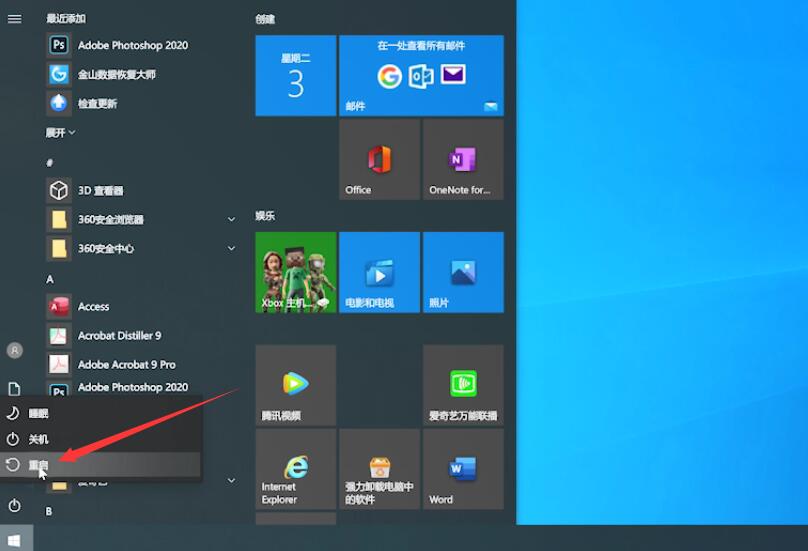Open the 腾讯视频 tile
The height and width of the screenshot is (551, 808).
click(x=296, y=385)
